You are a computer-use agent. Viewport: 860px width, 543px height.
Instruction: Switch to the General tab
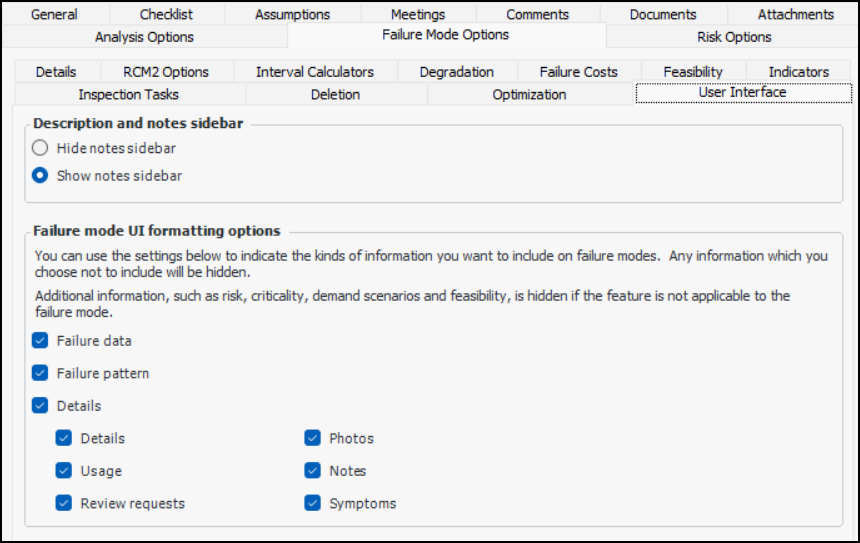pos(54,14)
